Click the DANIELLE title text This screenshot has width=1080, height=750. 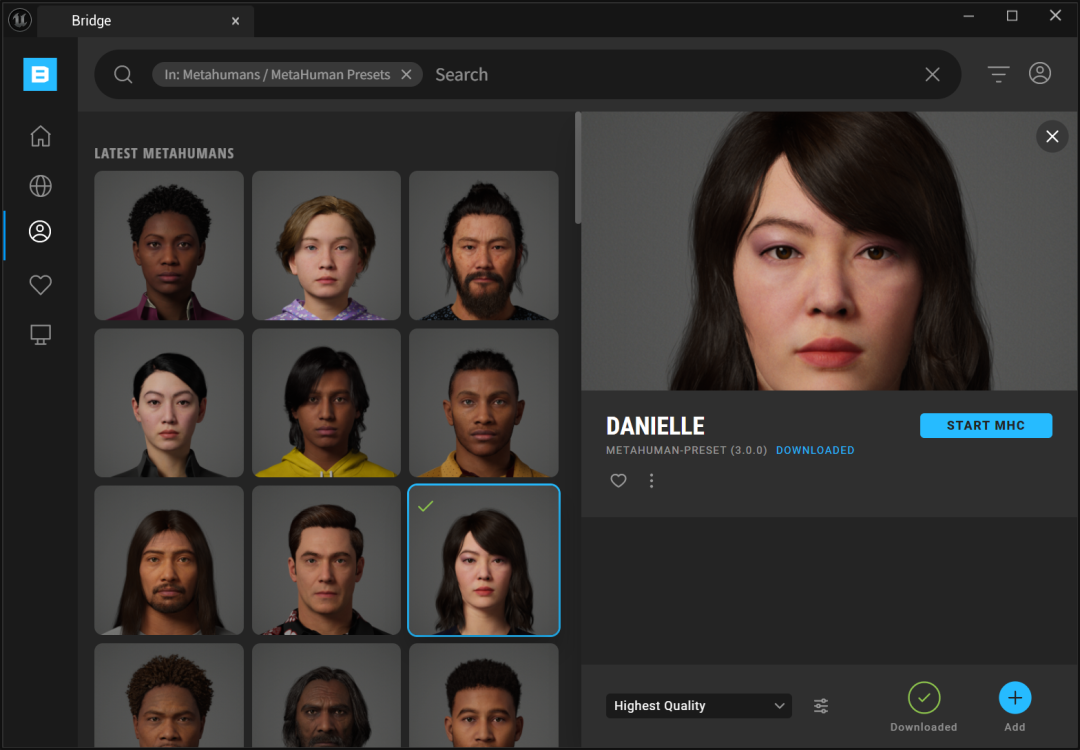tap(655, 426)
